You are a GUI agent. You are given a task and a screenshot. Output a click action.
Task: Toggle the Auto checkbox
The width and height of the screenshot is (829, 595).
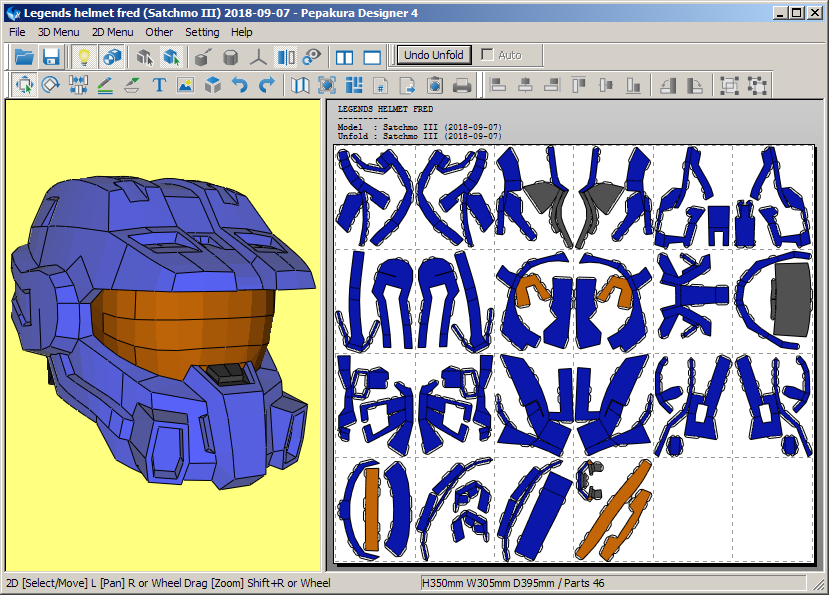click(x=488, y=55)
